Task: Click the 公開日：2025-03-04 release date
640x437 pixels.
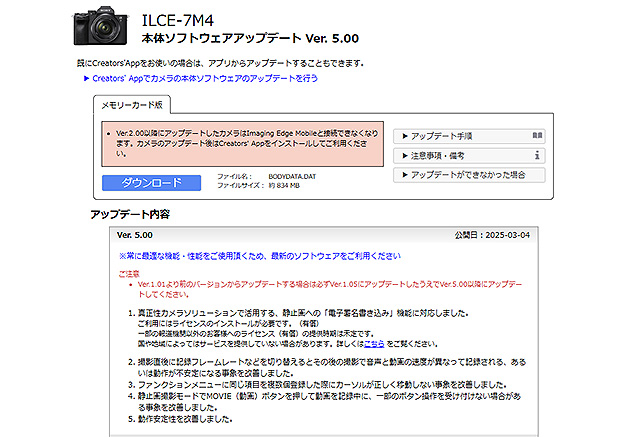Action: click(492, 235)
